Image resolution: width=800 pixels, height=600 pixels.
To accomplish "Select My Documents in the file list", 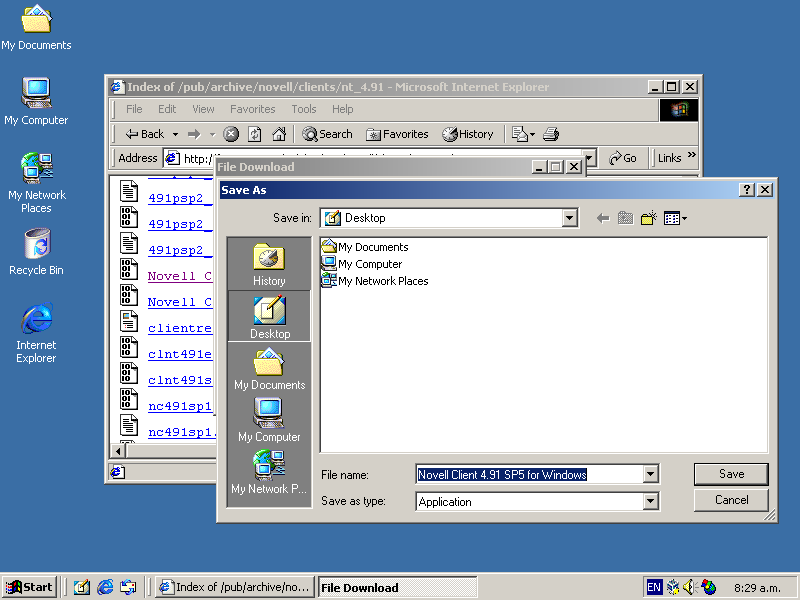I will [365, 247].
